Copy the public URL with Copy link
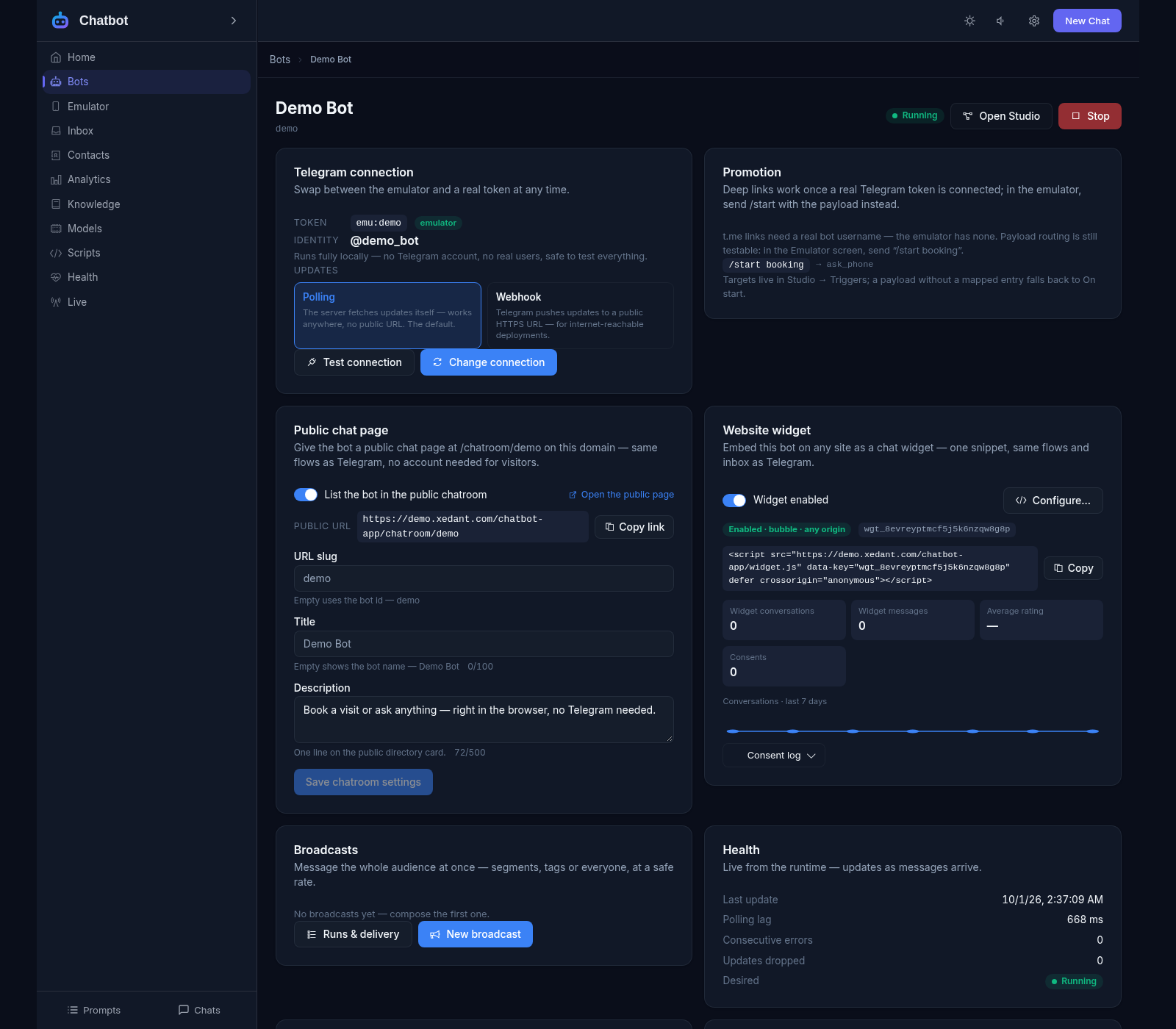The image size is (1176, 1029). point(634,527)
